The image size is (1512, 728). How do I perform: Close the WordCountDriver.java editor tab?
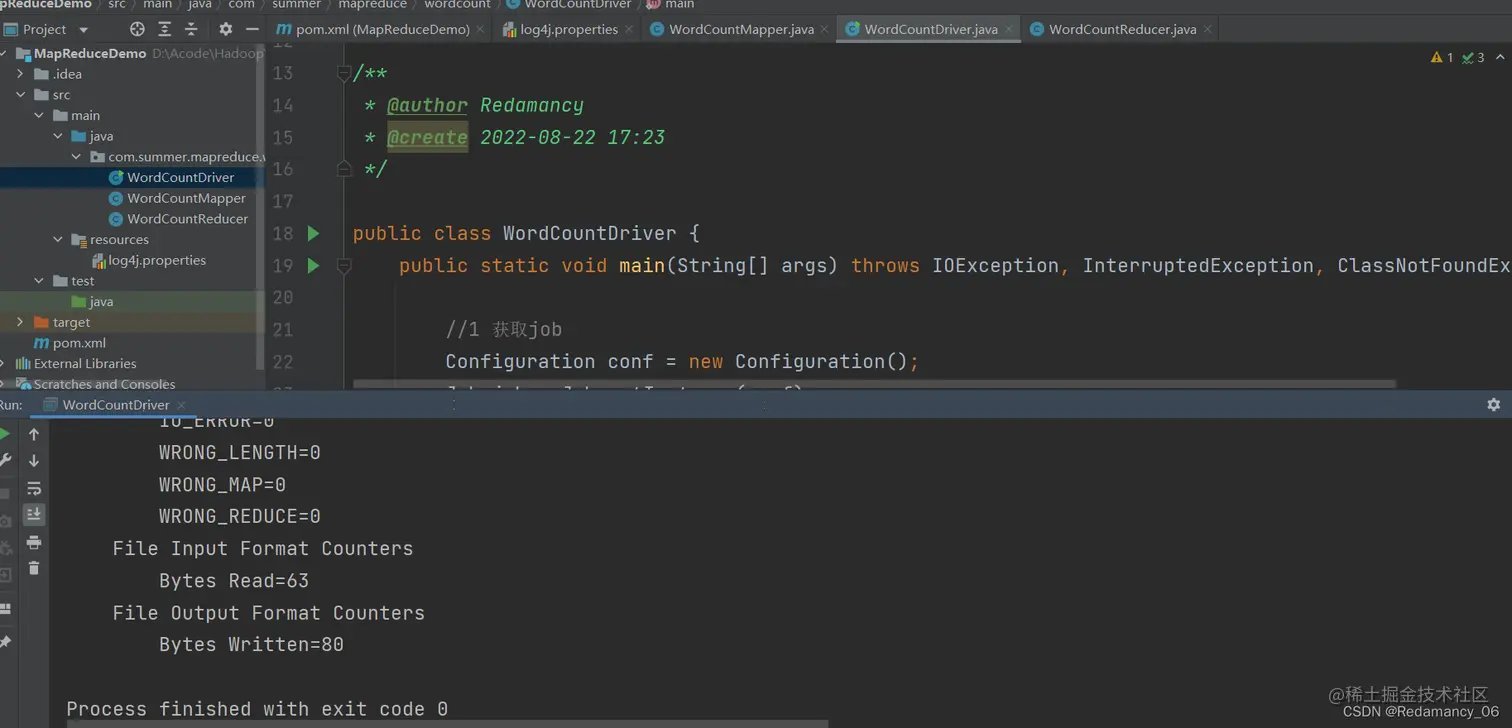(1008, 29)
